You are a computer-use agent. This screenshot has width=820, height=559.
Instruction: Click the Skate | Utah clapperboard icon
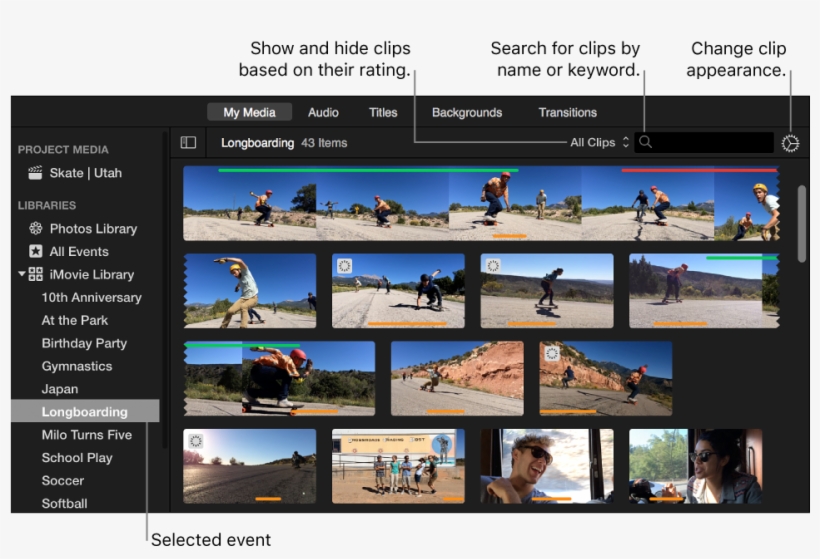36,173
